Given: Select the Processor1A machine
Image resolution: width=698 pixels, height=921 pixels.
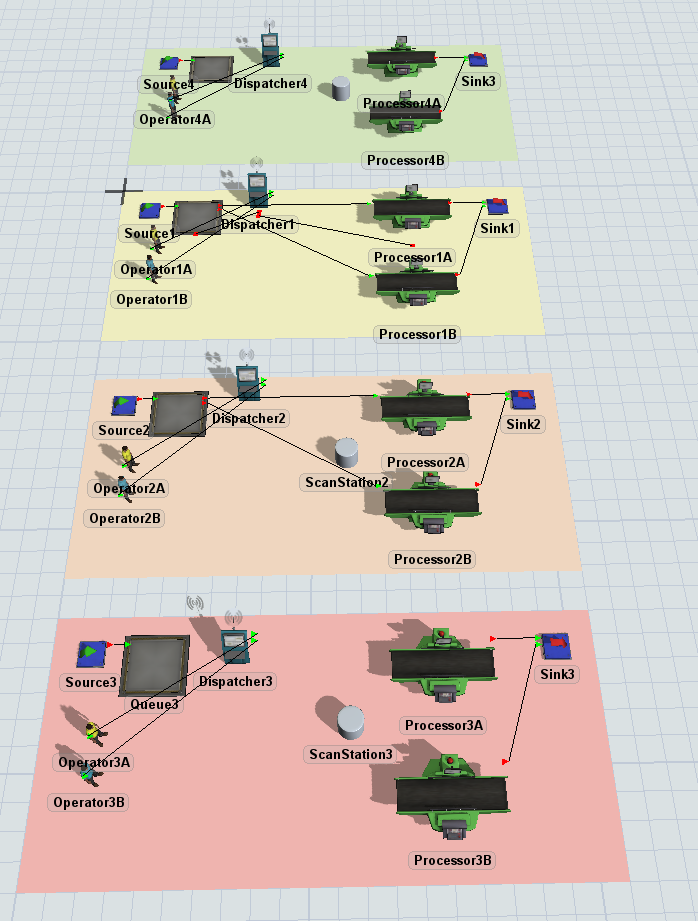Looking at the screenshot, I should click(412, 209).
